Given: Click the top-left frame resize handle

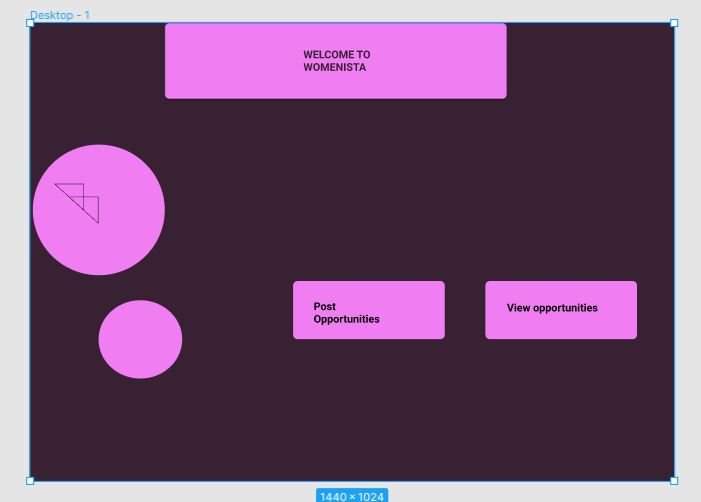Looking at the screenshot, I should pos(30,23).
